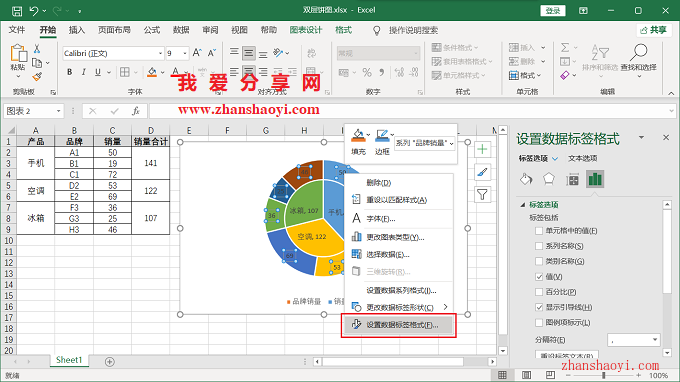Open the number format dropdown
The image size is (680, 382).
[x=415, y=53]
